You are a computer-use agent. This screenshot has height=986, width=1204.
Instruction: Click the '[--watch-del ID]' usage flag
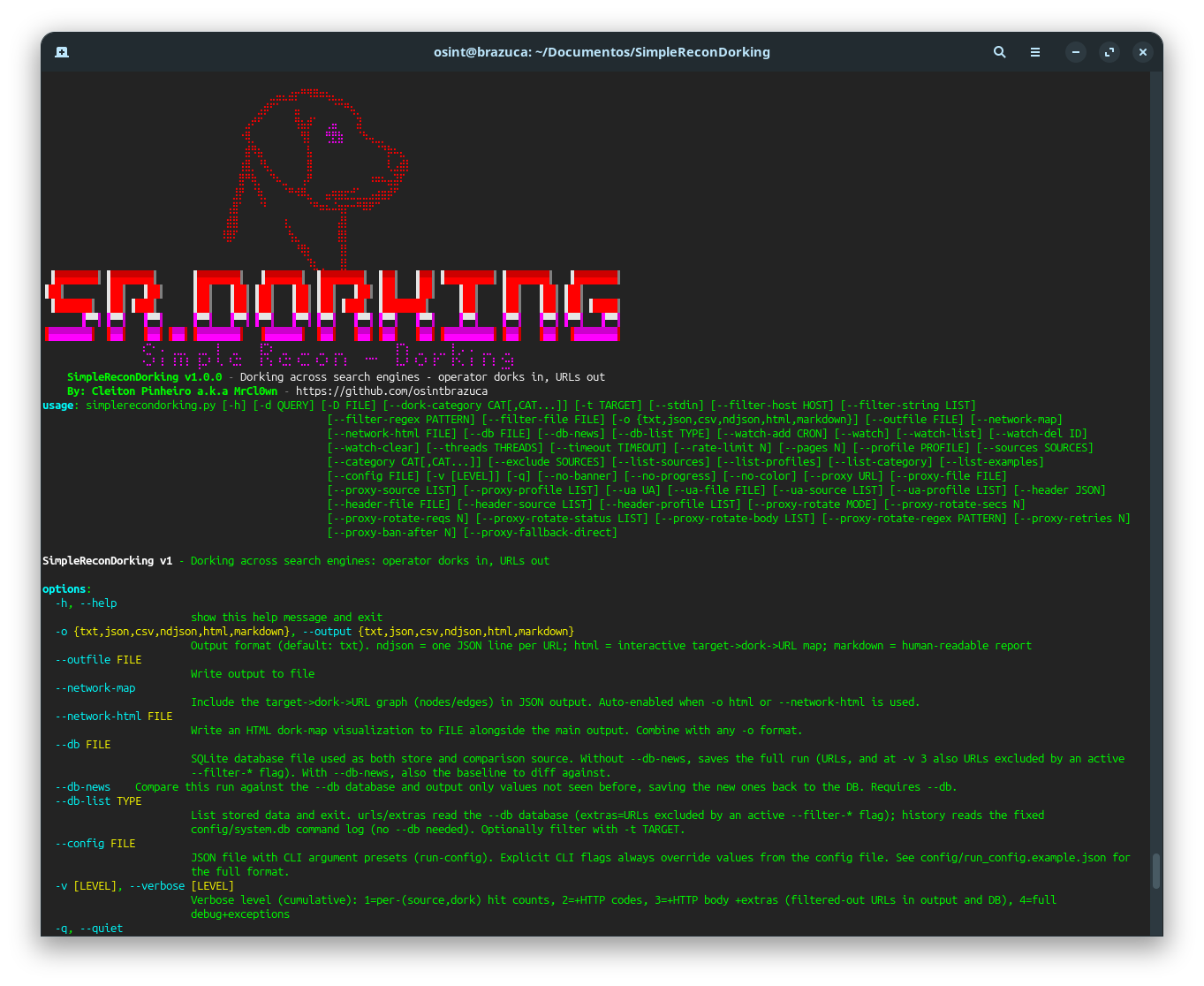[1038, 434]
